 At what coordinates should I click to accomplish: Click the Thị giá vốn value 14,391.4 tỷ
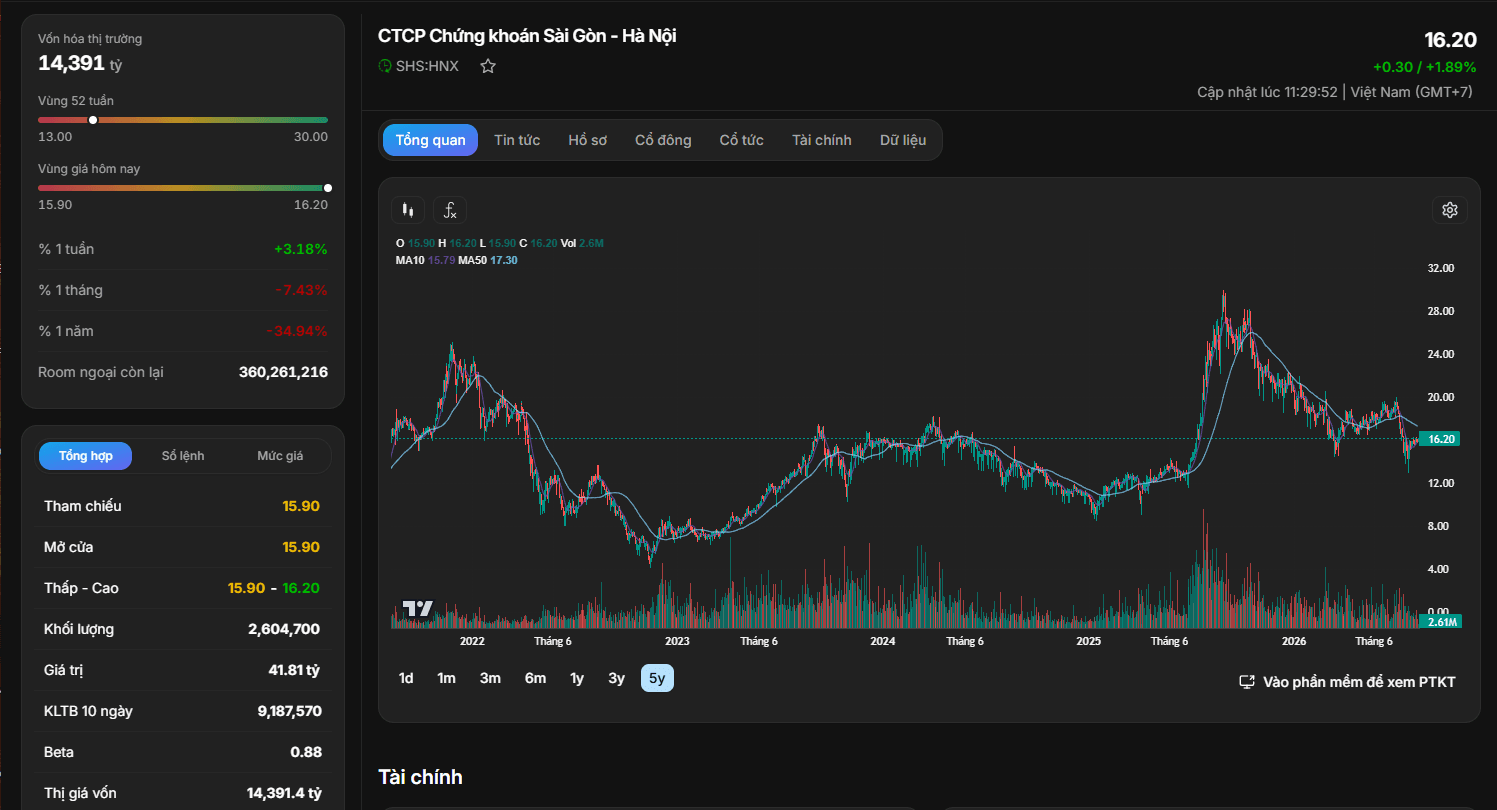(284, 793)
